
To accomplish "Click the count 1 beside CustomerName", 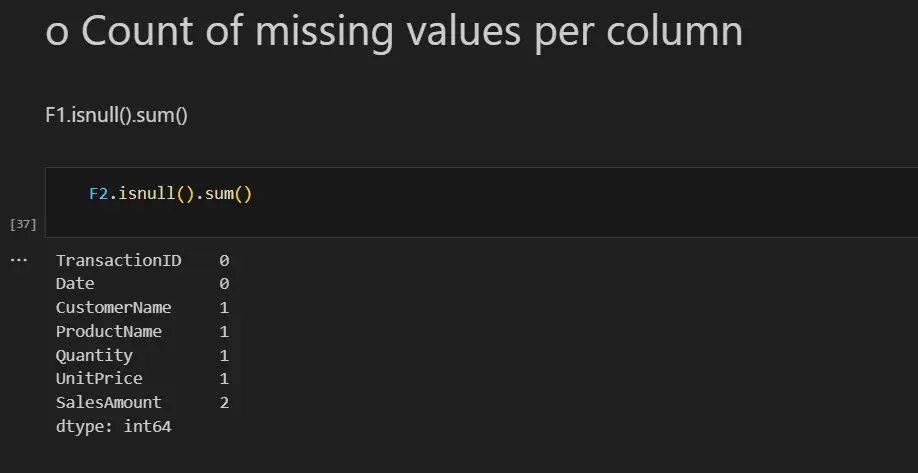I will tap(224, 308).
